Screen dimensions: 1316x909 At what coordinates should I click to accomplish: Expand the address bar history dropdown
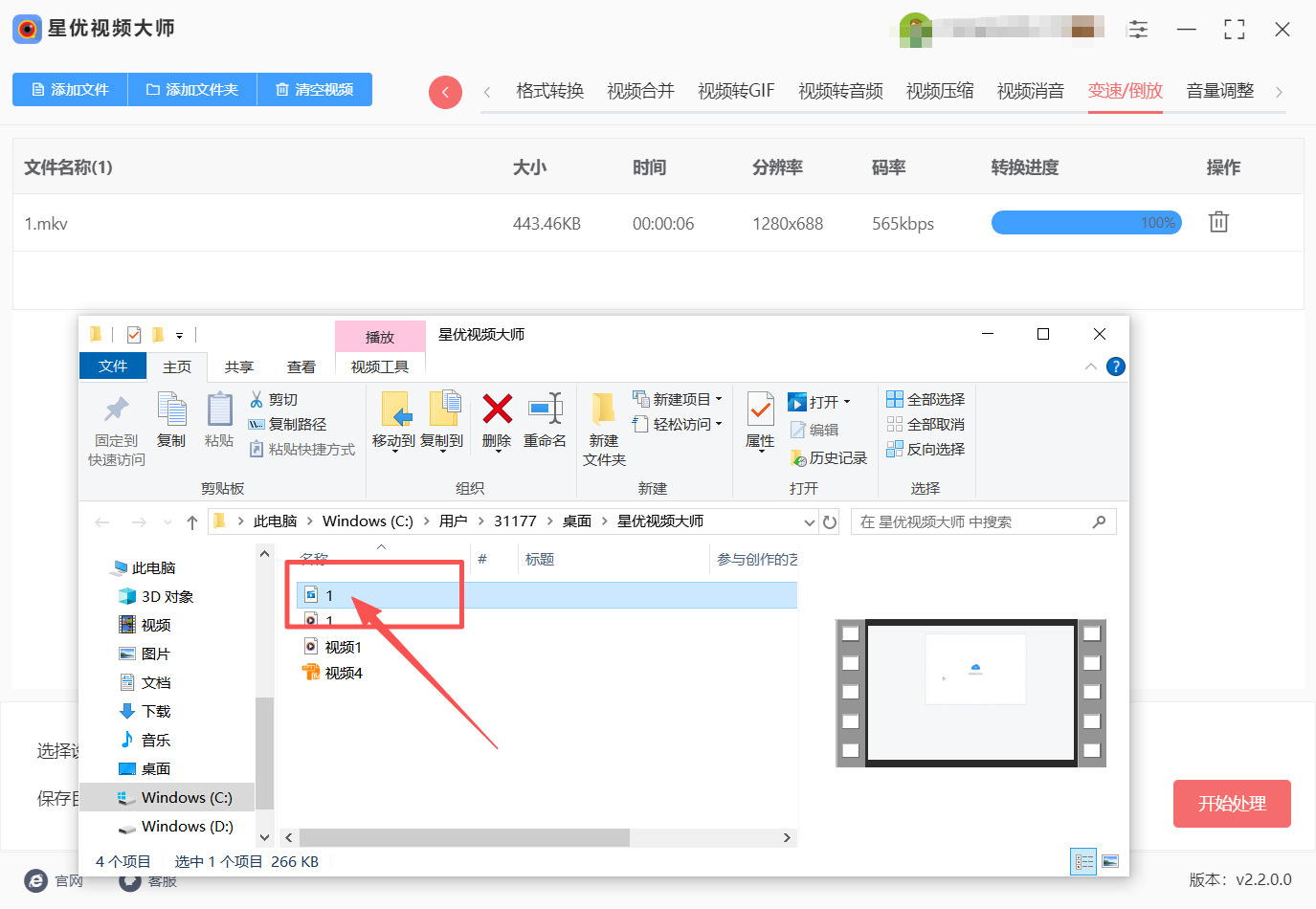810,521
